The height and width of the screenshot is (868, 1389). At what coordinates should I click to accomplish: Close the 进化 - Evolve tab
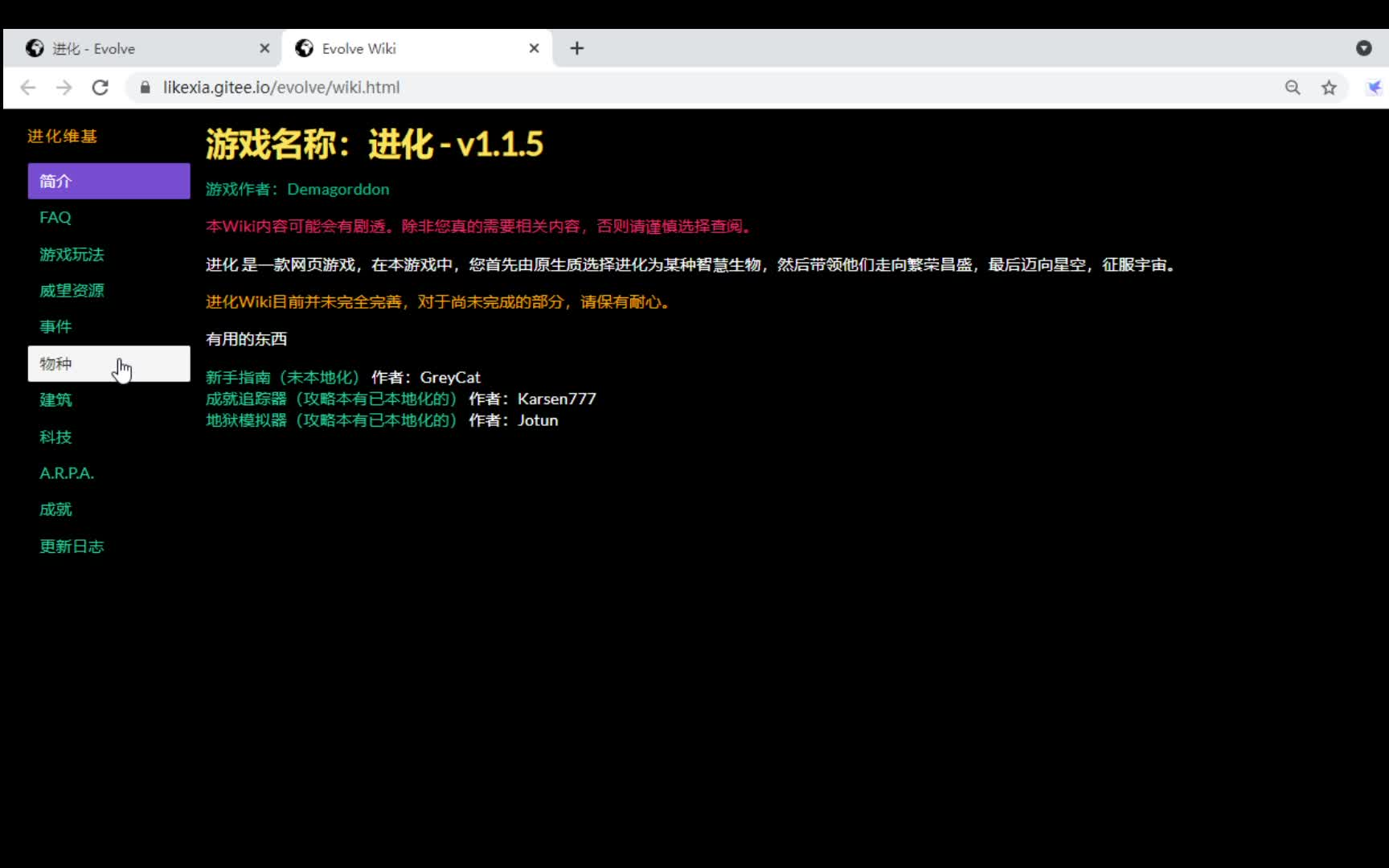(264, 48)
